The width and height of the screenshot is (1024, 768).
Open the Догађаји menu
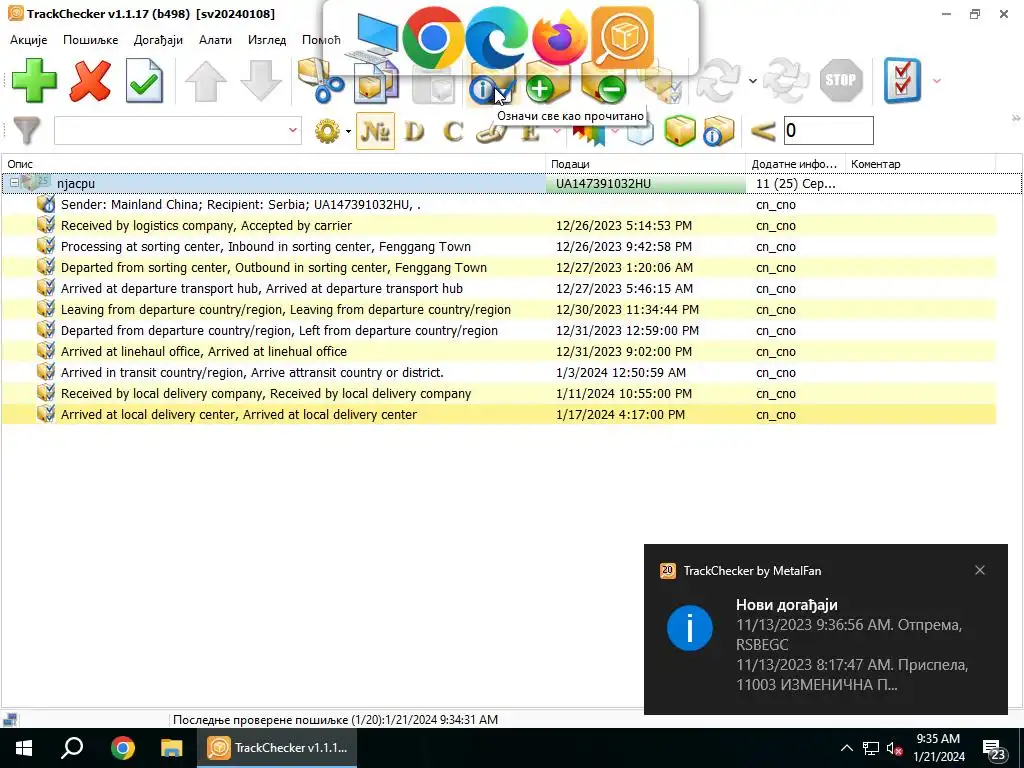[x=158, y=40]
